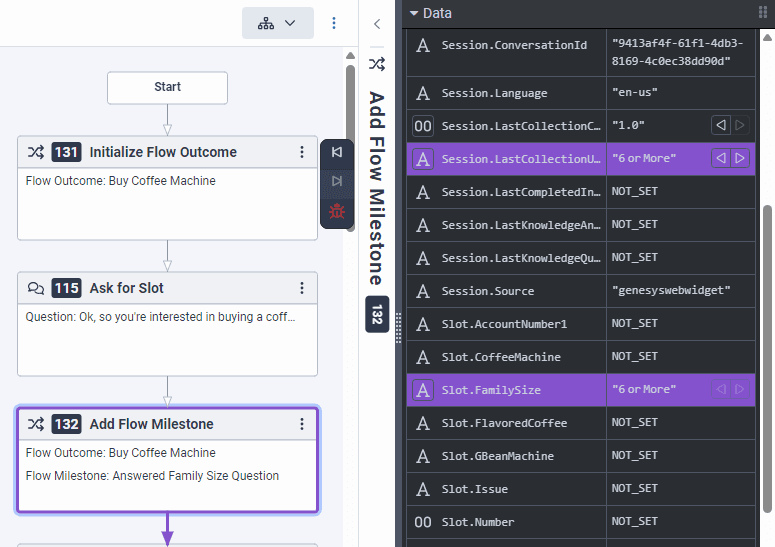Click the shuffle icon above Add Flow Milestone panel title
The width and height of the screenshot is (775, 547).
377,64
